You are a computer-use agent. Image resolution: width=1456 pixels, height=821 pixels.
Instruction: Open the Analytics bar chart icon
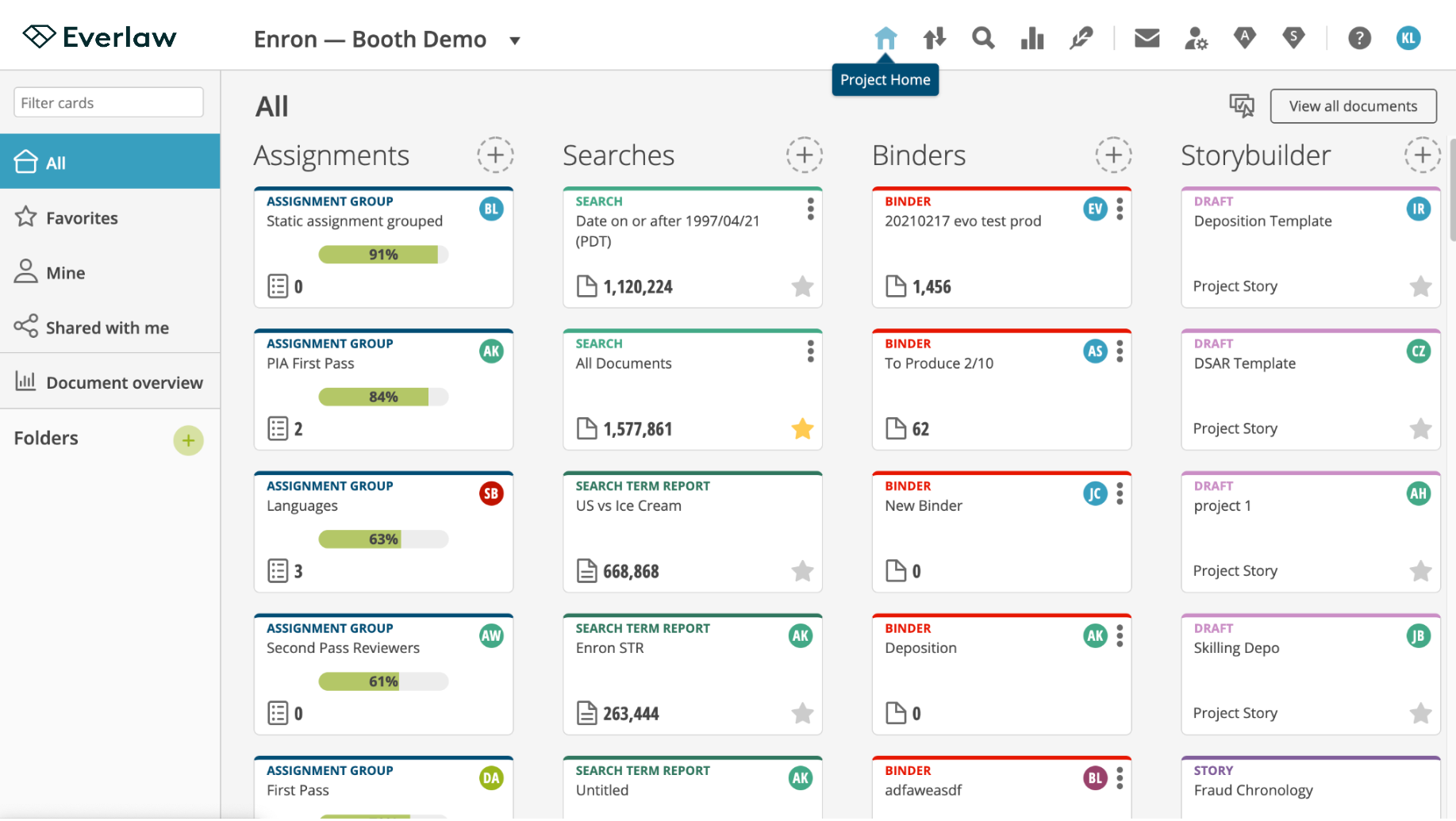1032,38
